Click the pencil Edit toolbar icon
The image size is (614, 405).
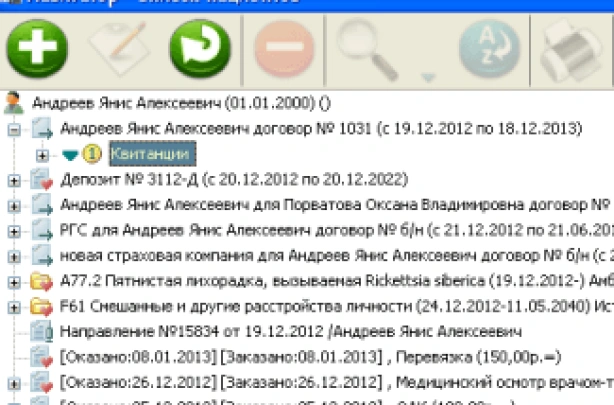tap(118, 47)
